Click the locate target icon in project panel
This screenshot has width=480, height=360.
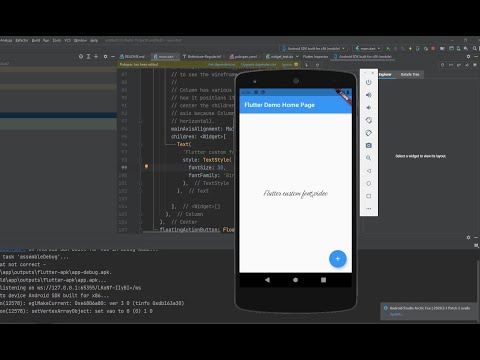[81, 57]
